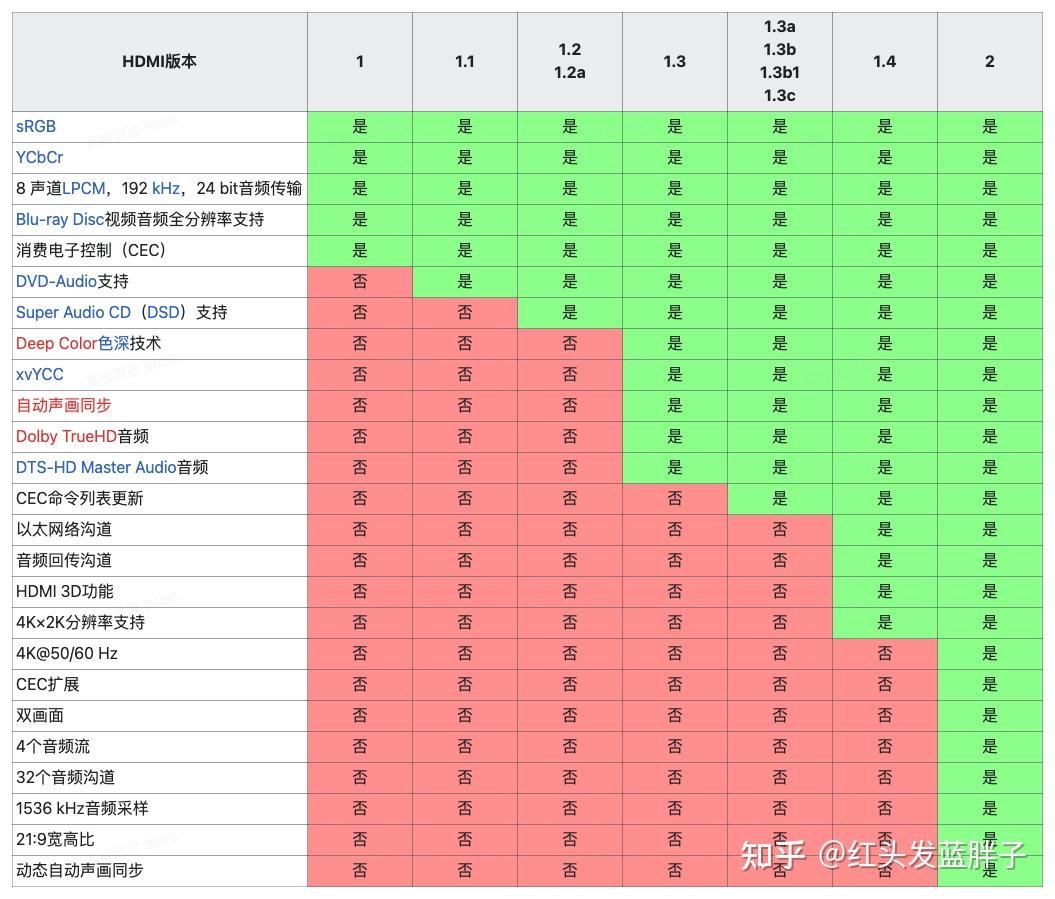Click 是 for DVD-Audio in version 1.1
The width and height of the screenshot is (1055, 899).
pos(465,281)
